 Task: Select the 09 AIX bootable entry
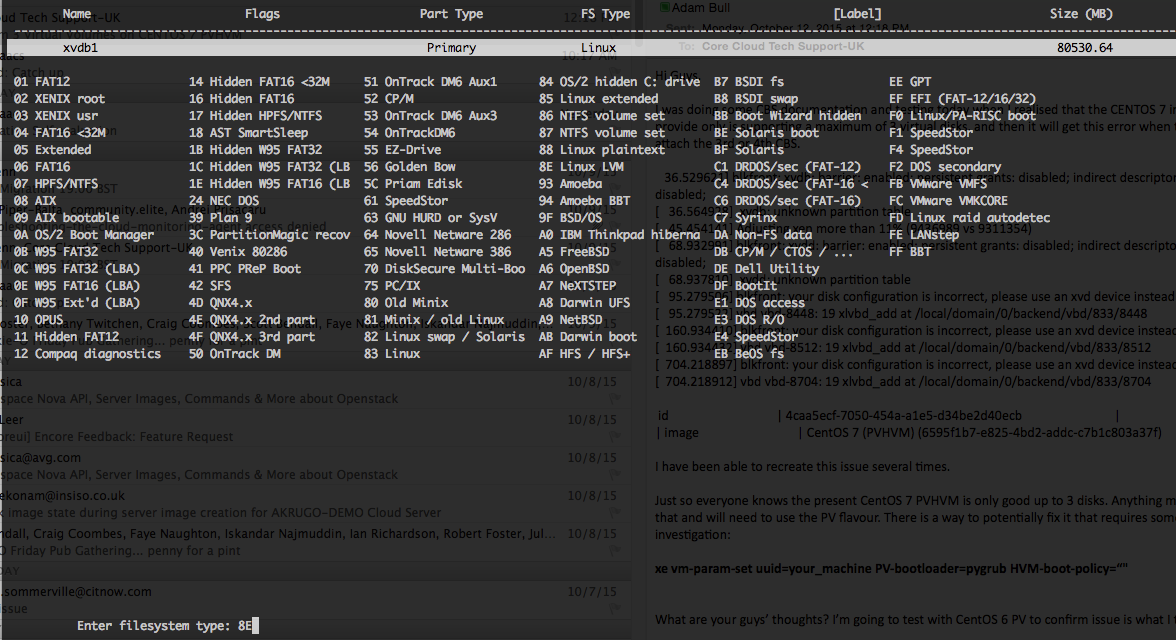66,218
